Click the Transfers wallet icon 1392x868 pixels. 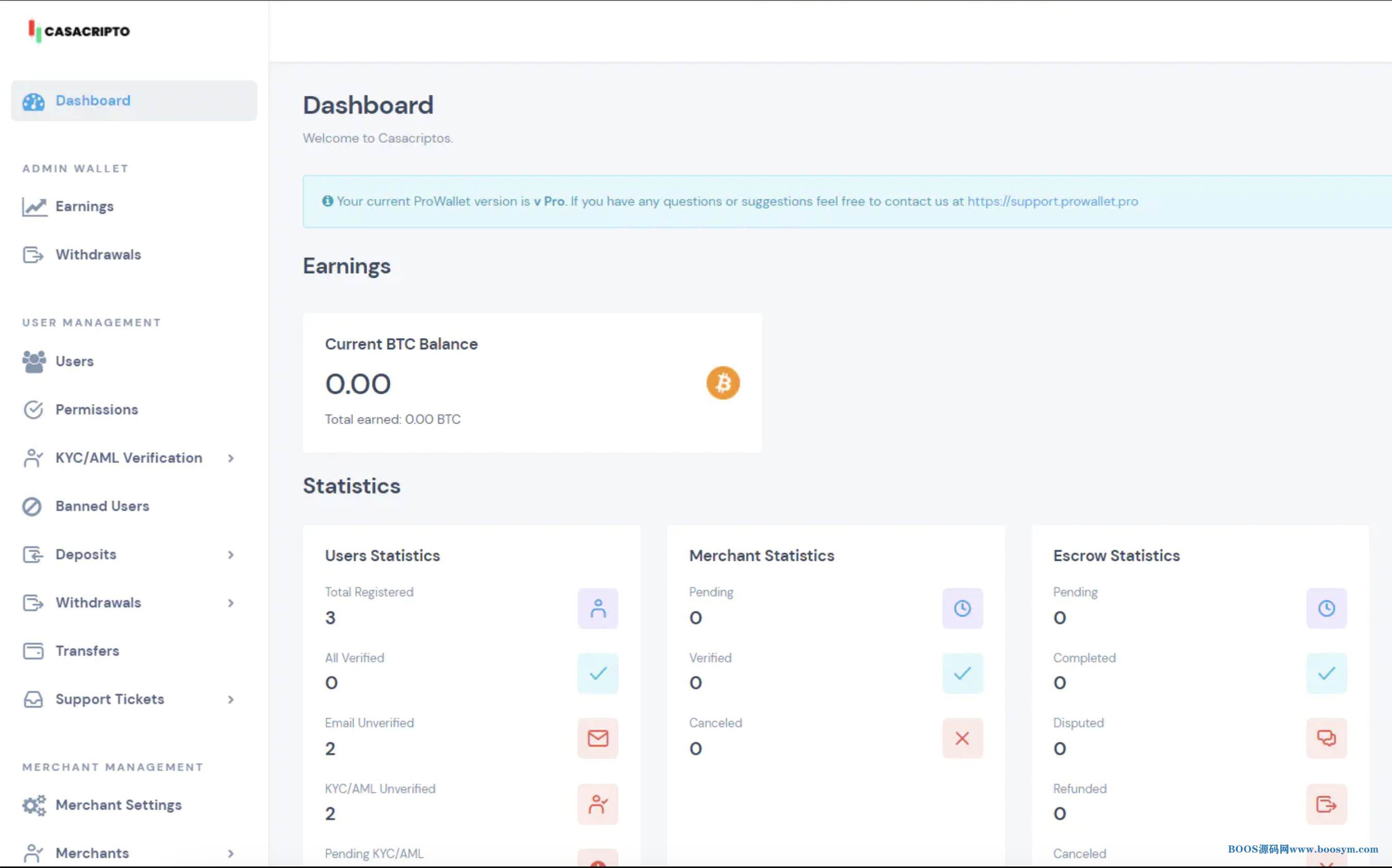click(x=34, y=651)
